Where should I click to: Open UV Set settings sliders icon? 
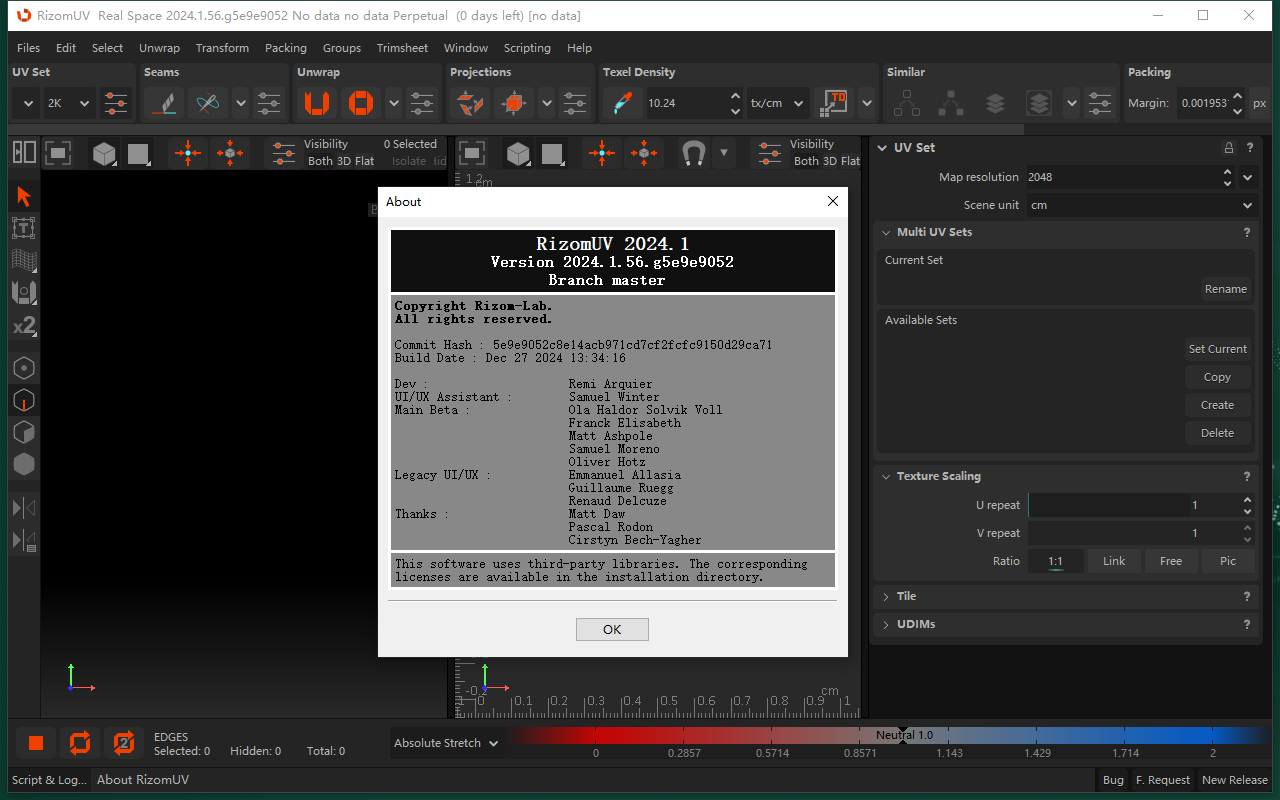pyautogui.click(x=116, y=102)
